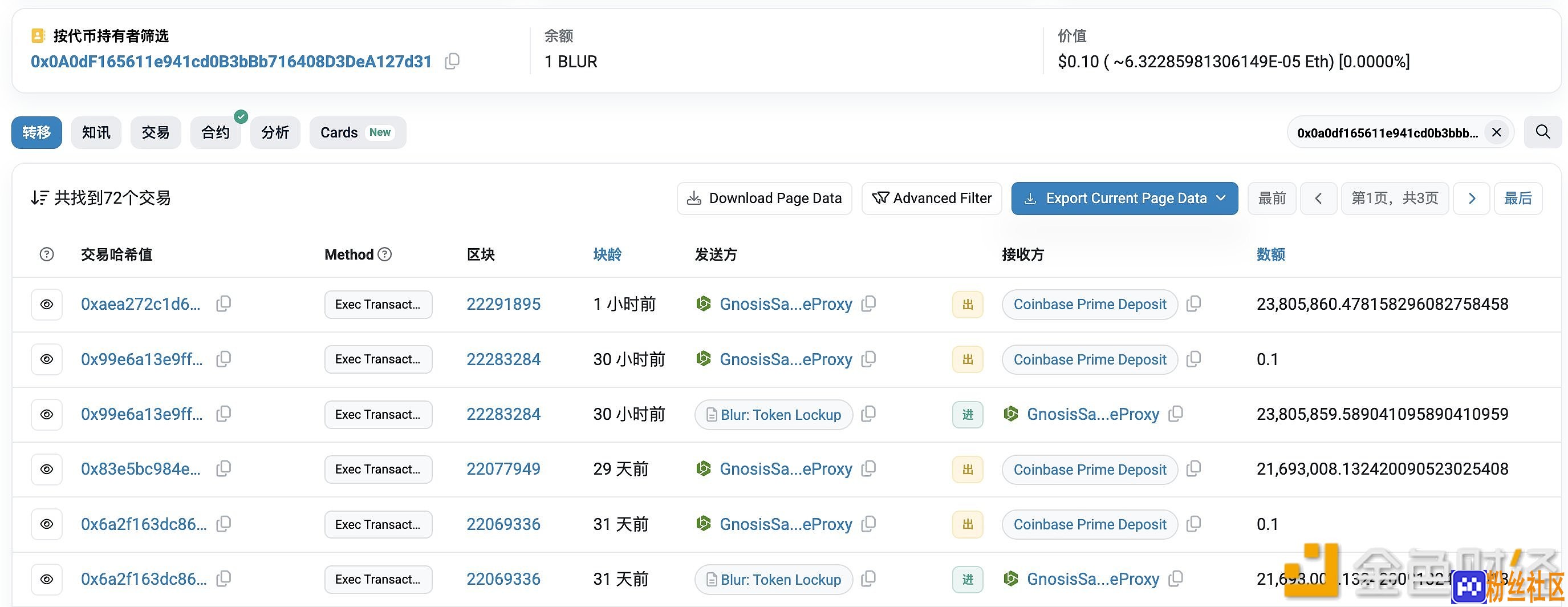The image size is (1568, 607).
Task: Click the help icon in table header
Action: point(47,254)
